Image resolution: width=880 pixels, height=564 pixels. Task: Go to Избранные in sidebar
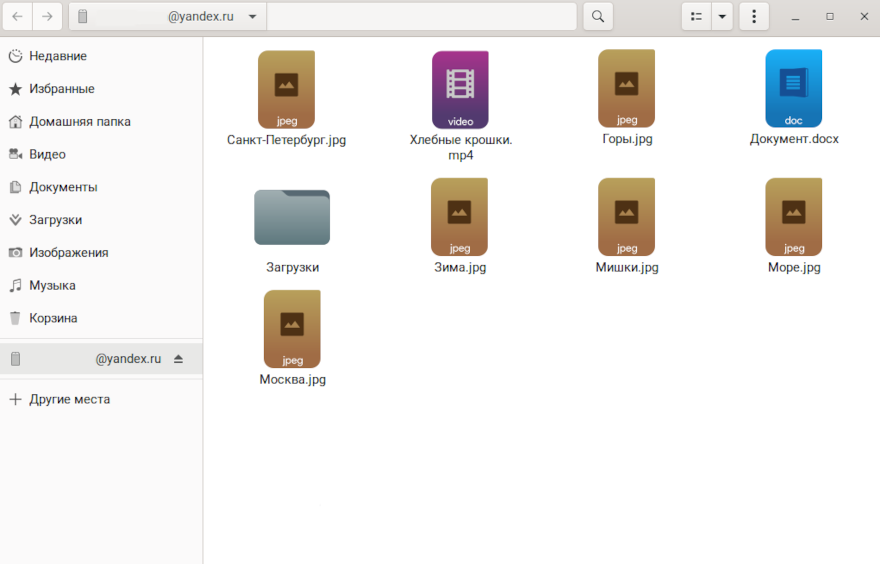[61, 89]
